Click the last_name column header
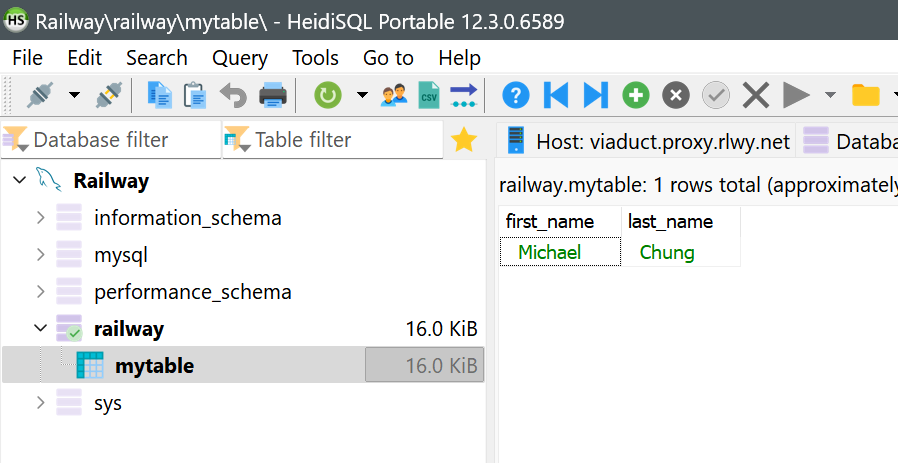 coord(681,222)
